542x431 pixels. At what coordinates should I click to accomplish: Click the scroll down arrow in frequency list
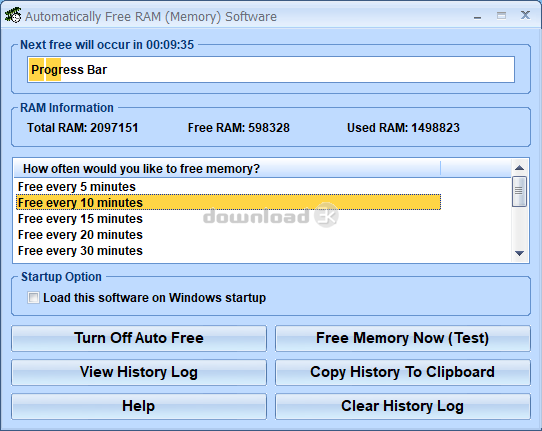519,253
